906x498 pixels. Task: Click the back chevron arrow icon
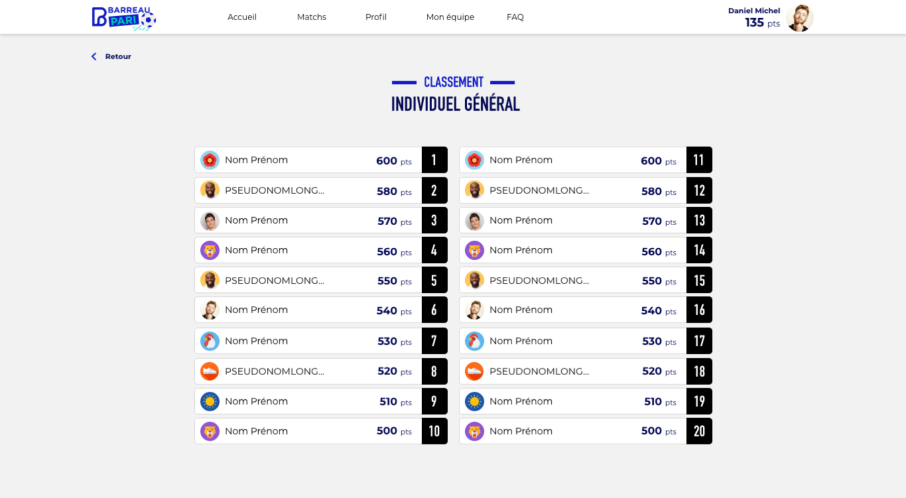[94, 57]
